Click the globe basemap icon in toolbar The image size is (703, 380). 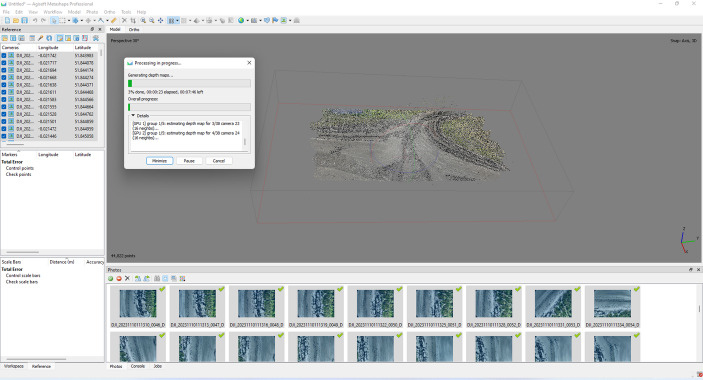[x=241, y=20]
